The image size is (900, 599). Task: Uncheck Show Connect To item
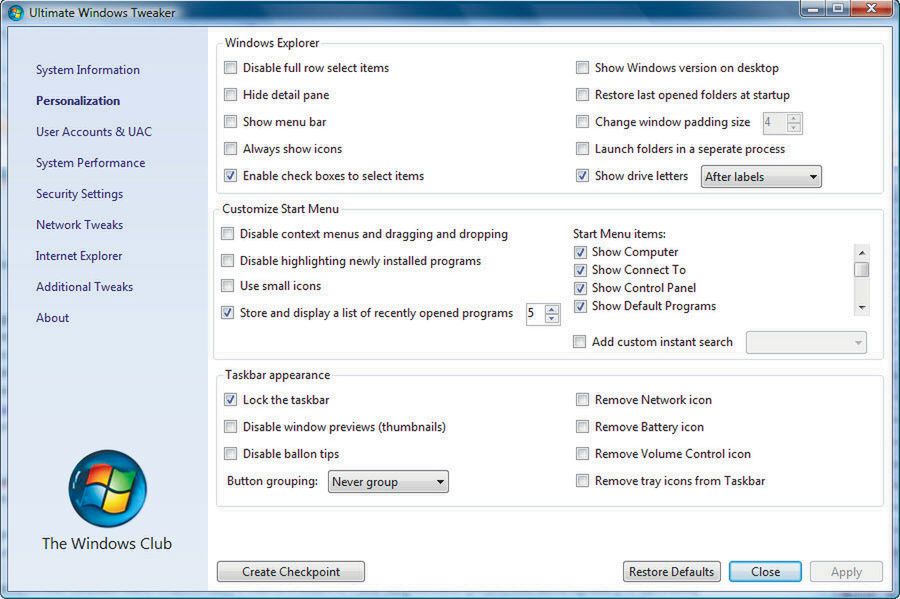point(580,270)
